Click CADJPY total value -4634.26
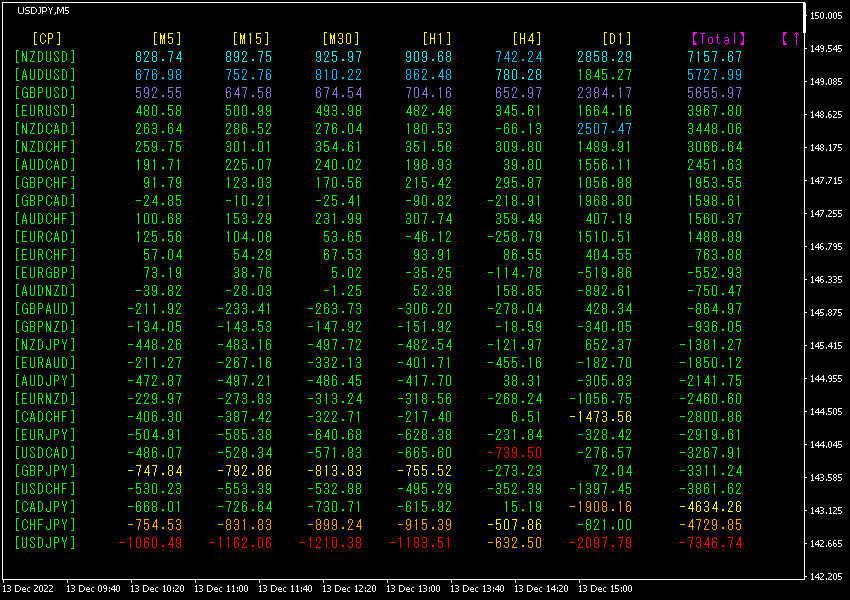The height and width of the screenshot is (600, 850). pyautogui.click(x=711, y=507)
